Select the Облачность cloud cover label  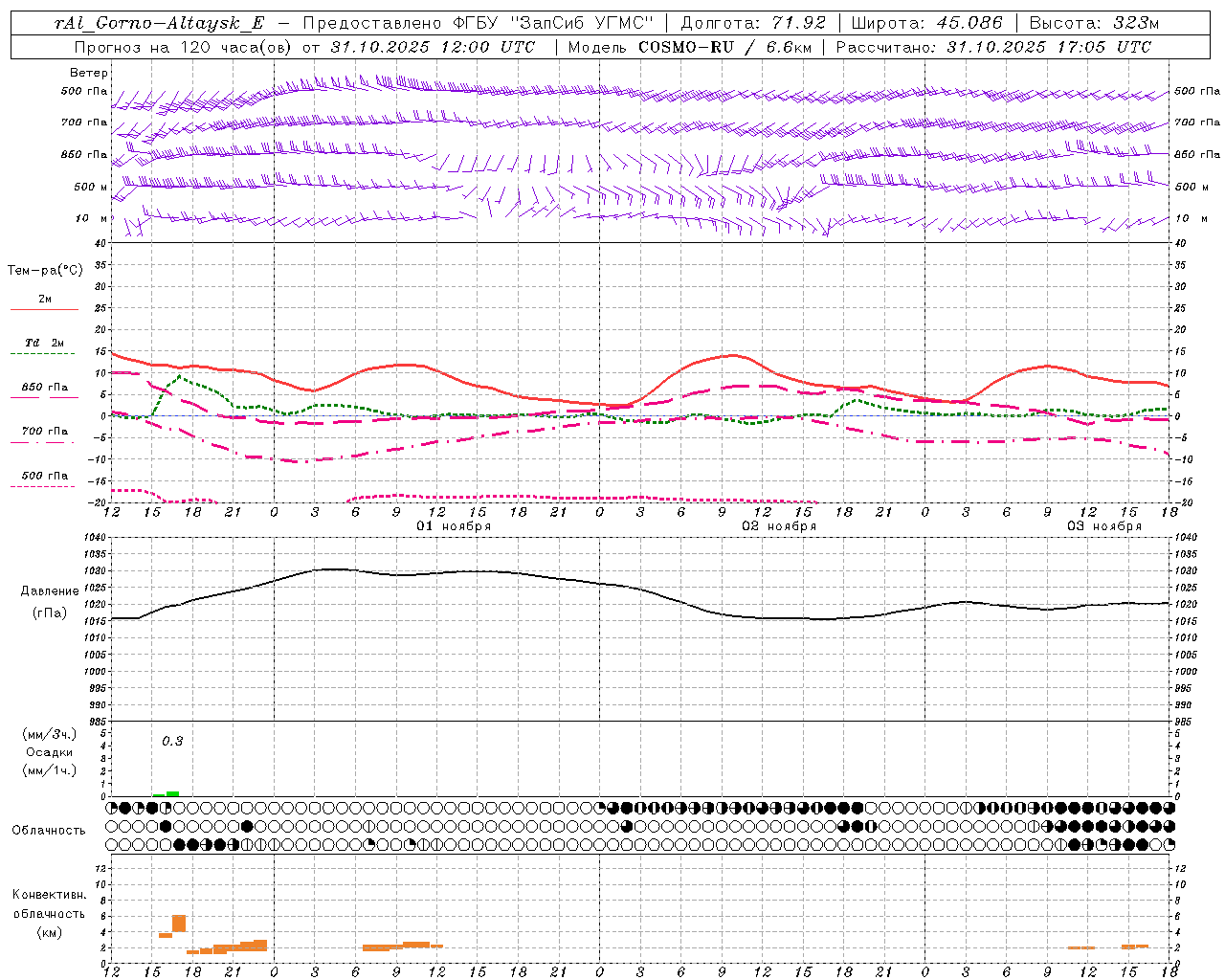[x=49, y=831]
